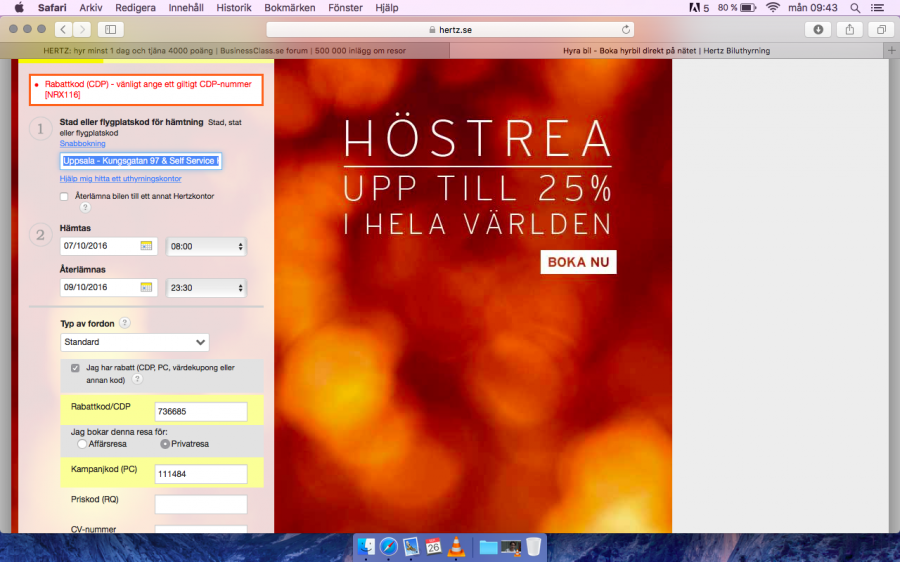Open the folder stack in Dock
The width and height of the screenshot is (900, 562).
click(x=488, y=548)
